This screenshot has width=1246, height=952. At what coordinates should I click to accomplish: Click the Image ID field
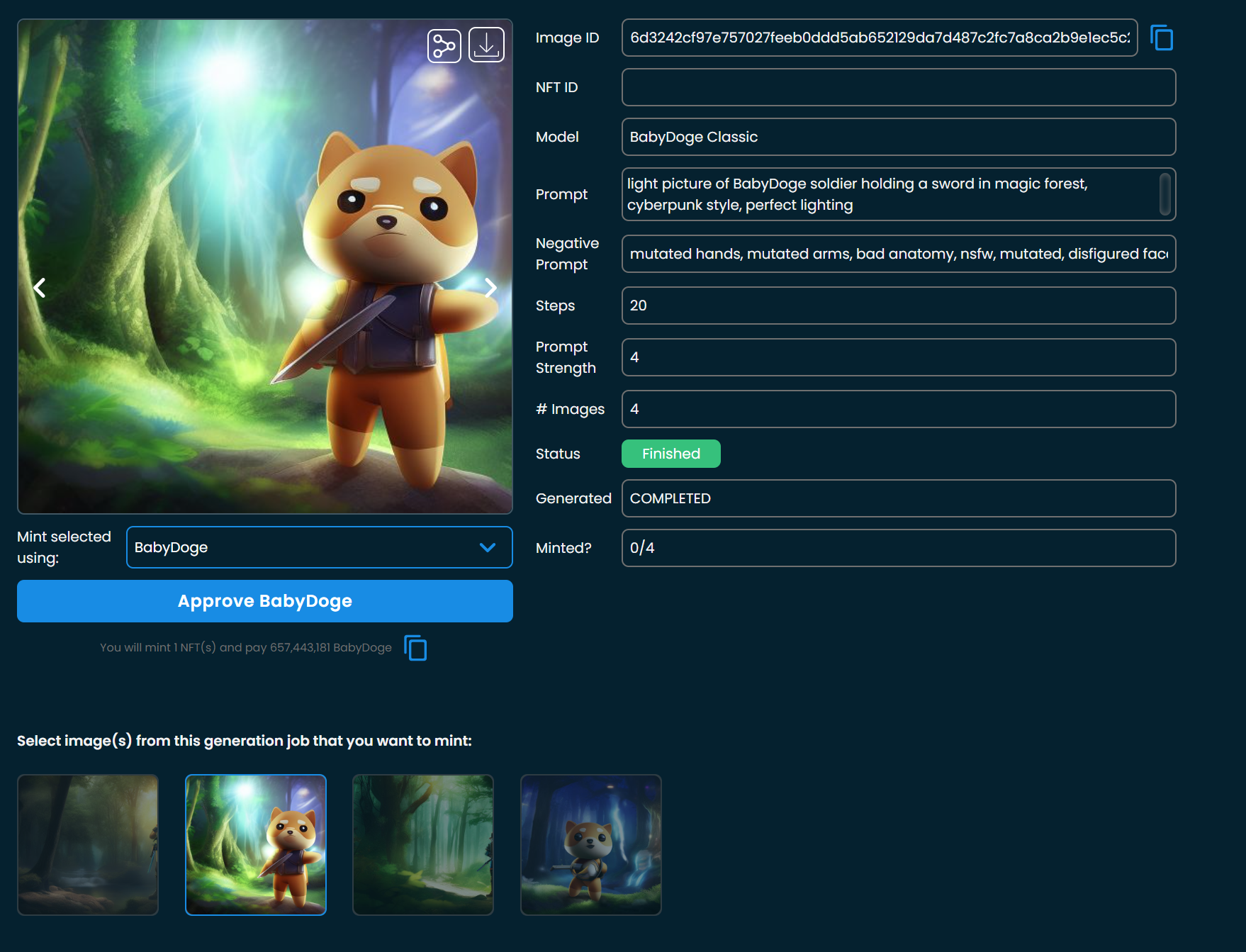tap(880, 38)
